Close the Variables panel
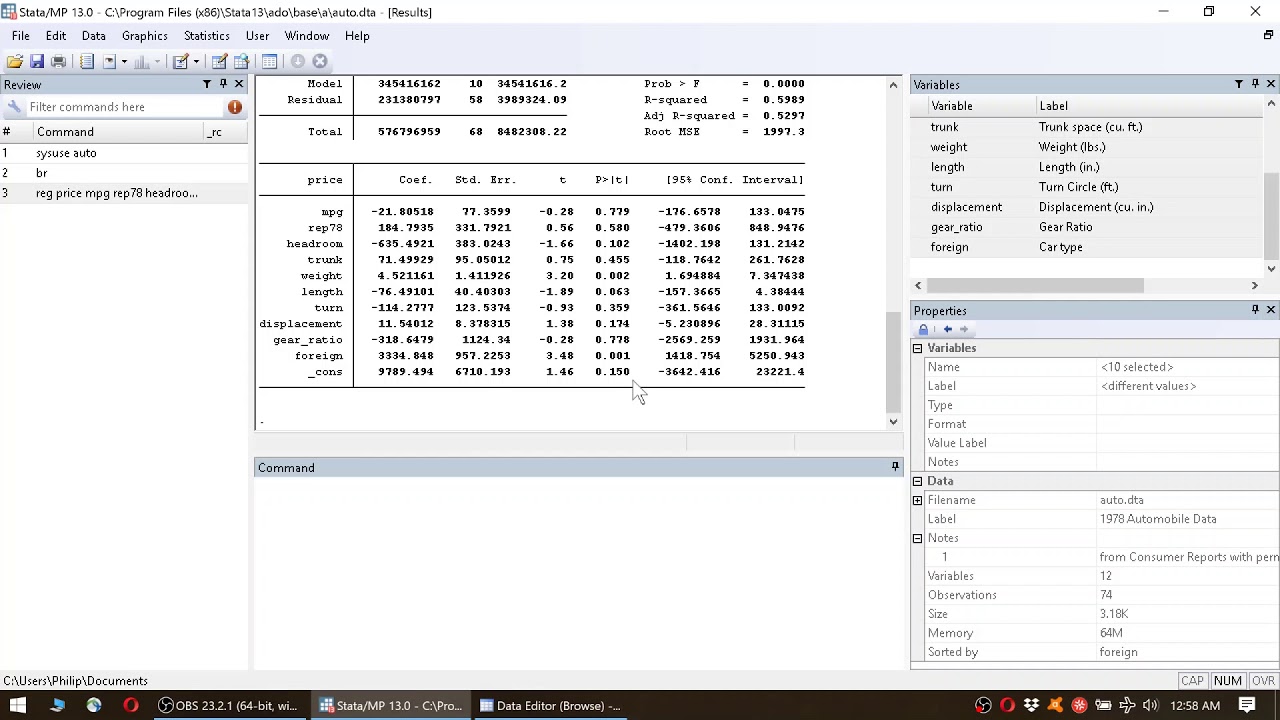 tap(1271, 84)
